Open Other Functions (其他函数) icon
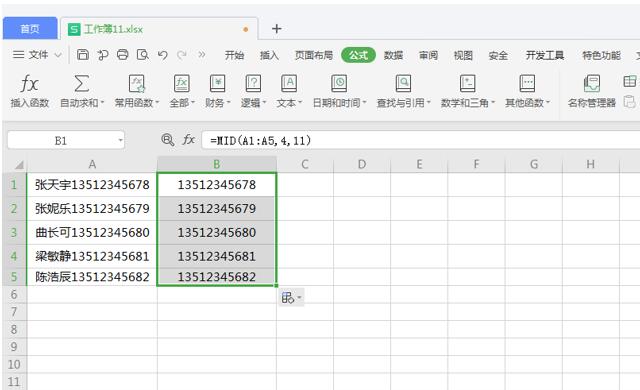 point(527,84)
